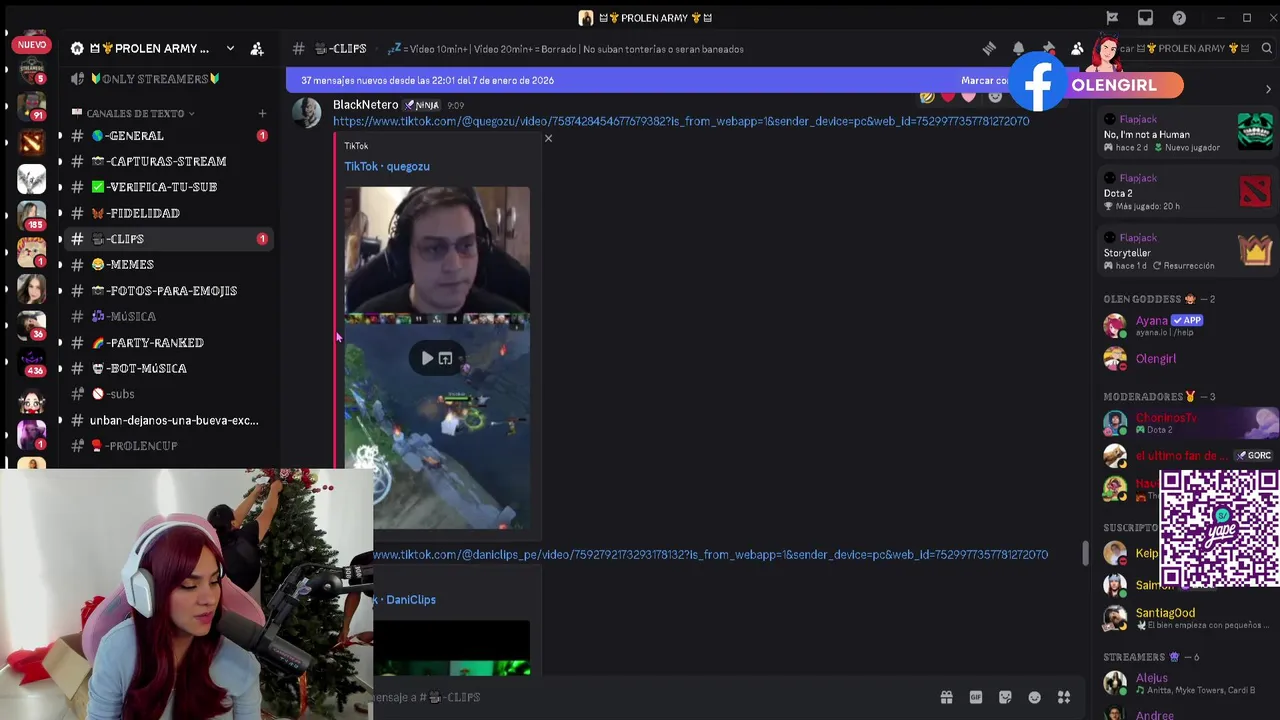Click the server search field
1280x720 pixels.
1196,48
